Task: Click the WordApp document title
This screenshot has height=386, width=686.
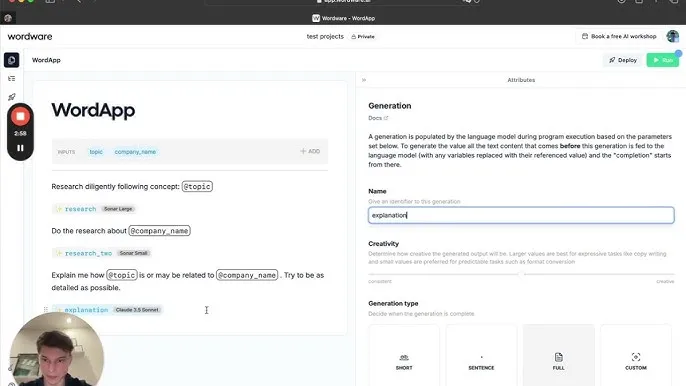Action: point(93,110)
